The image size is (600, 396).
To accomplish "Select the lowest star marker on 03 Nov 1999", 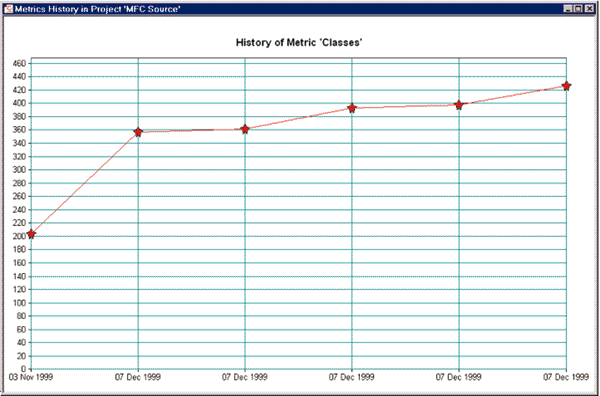I will tap(31, 234).
